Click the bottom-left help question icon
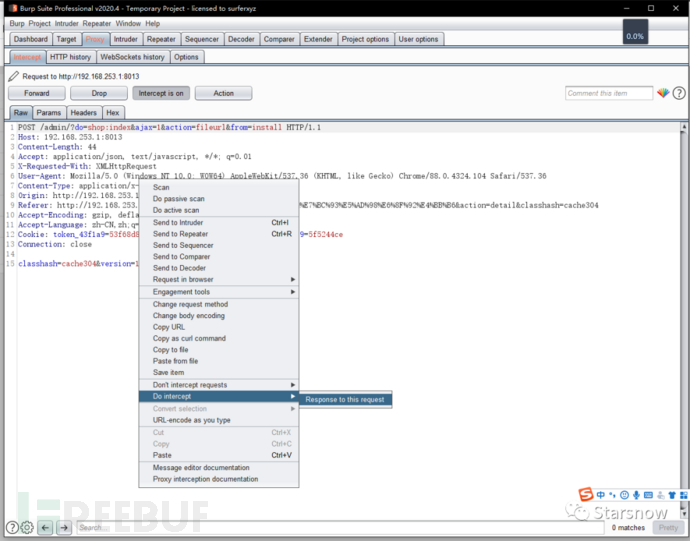 click(12, 527)
